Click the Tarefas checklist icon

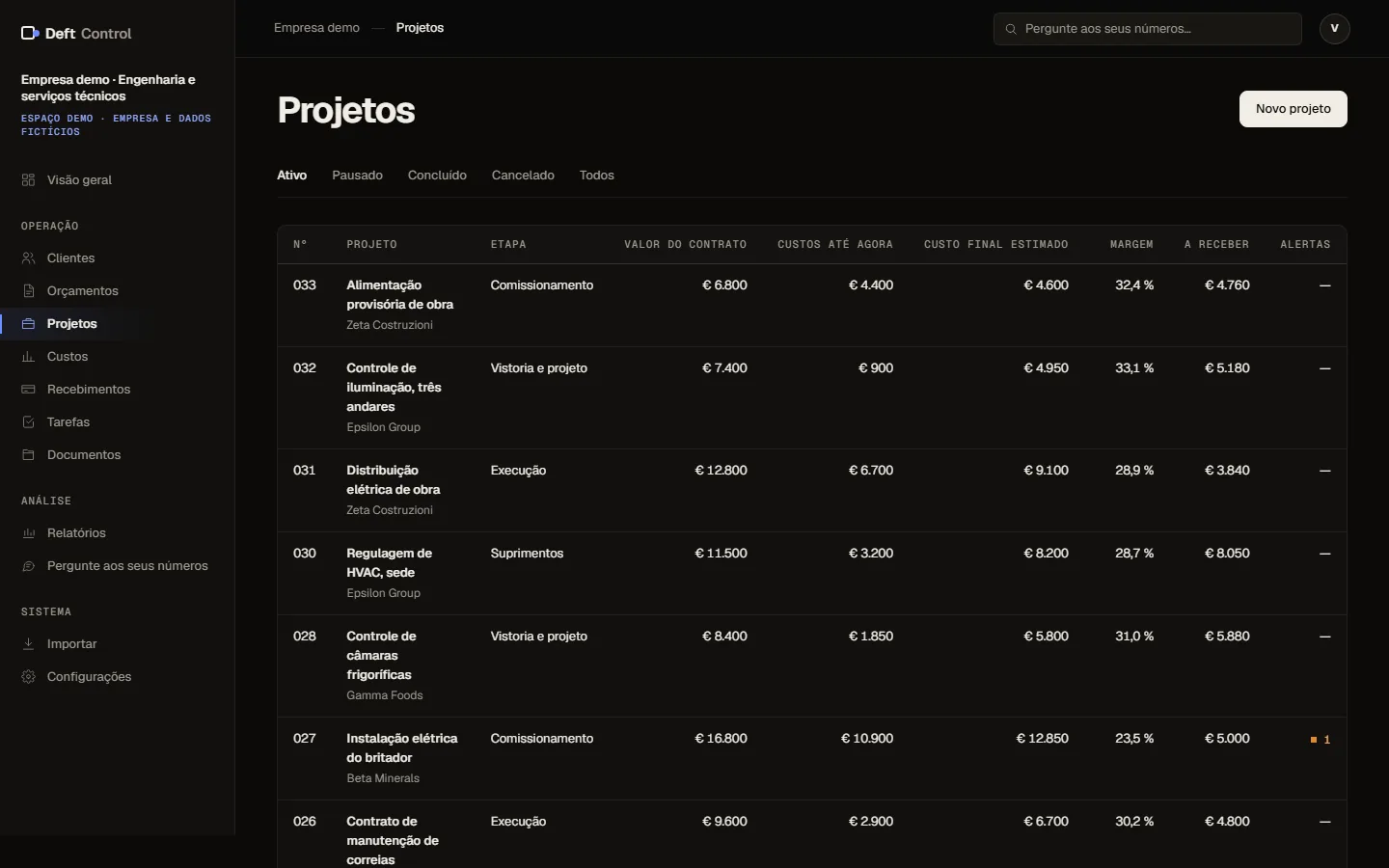coord(28,422)
